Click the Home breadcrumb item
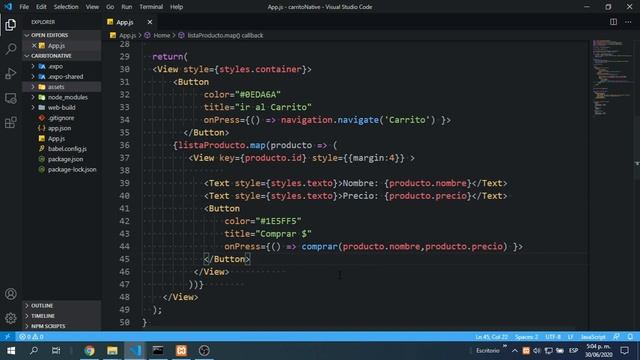 pyautogui.click(x=162, y=36)
